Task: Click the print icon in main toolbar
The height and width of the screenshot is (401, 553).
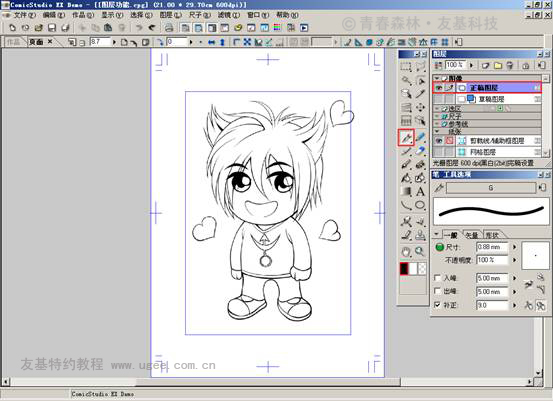Action: coord(169,28)
